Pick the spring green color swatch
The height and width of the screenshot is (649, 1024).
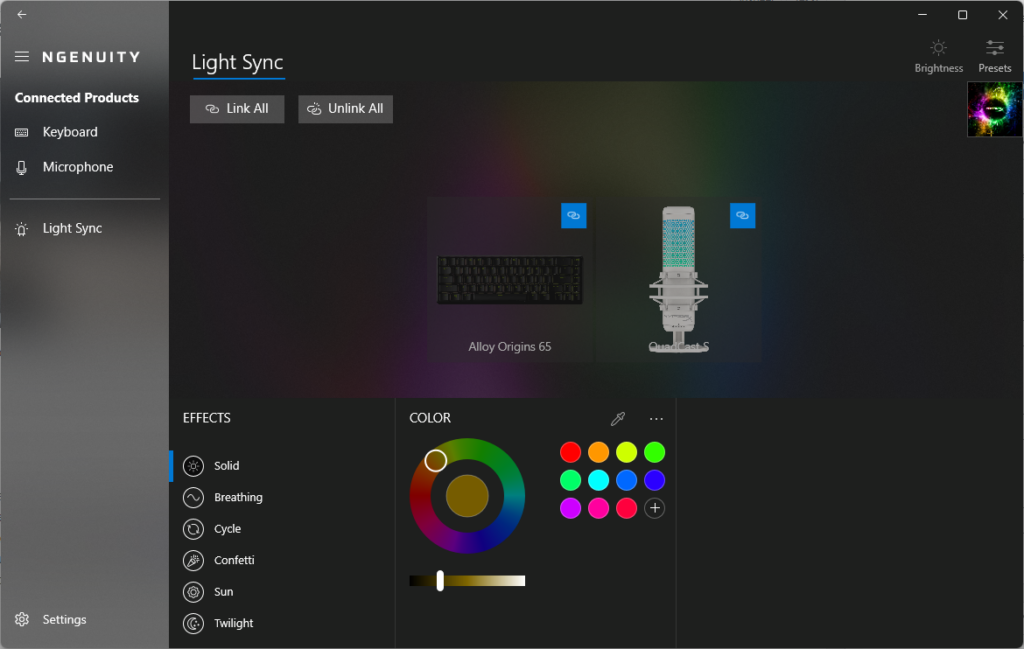pyautogui.click(x=570, y=480)
